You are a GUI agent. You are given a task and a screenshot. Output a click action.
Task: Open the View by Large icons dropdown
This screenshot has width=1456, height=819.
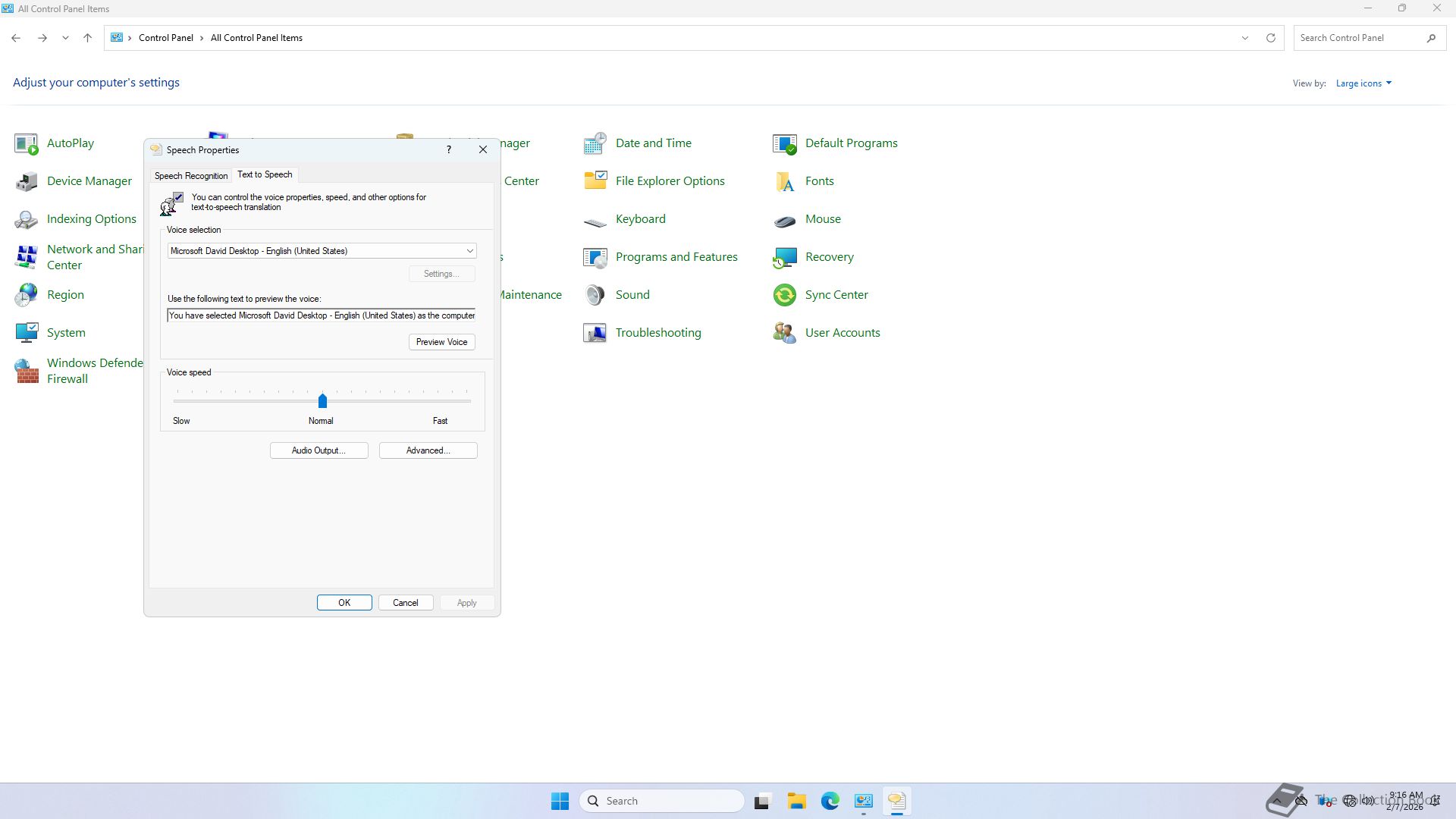pyautogui.click(x=1363, y=83)
